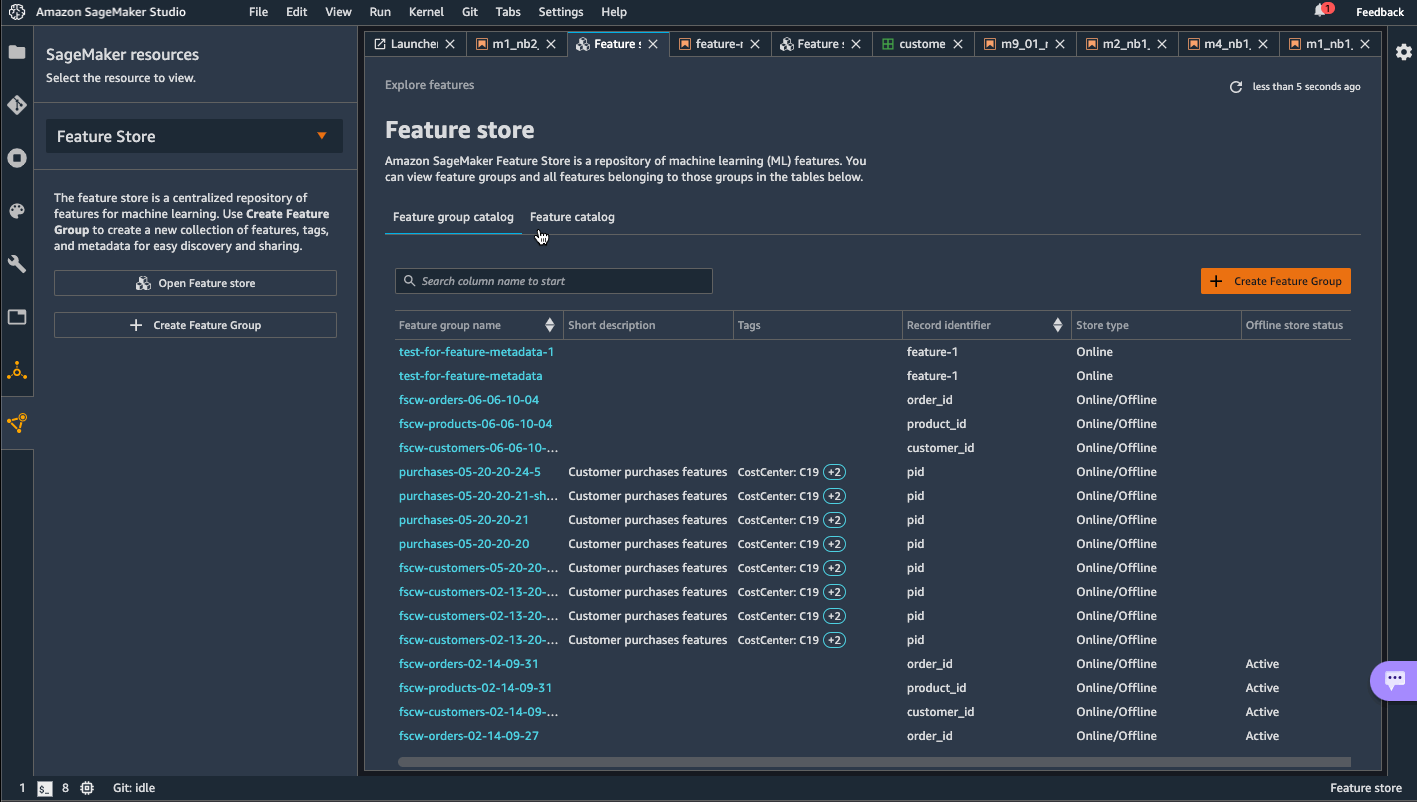The height and width of the screenshot is (802, 1417).
Task: Open the File menu
Action: click(258, 12)
